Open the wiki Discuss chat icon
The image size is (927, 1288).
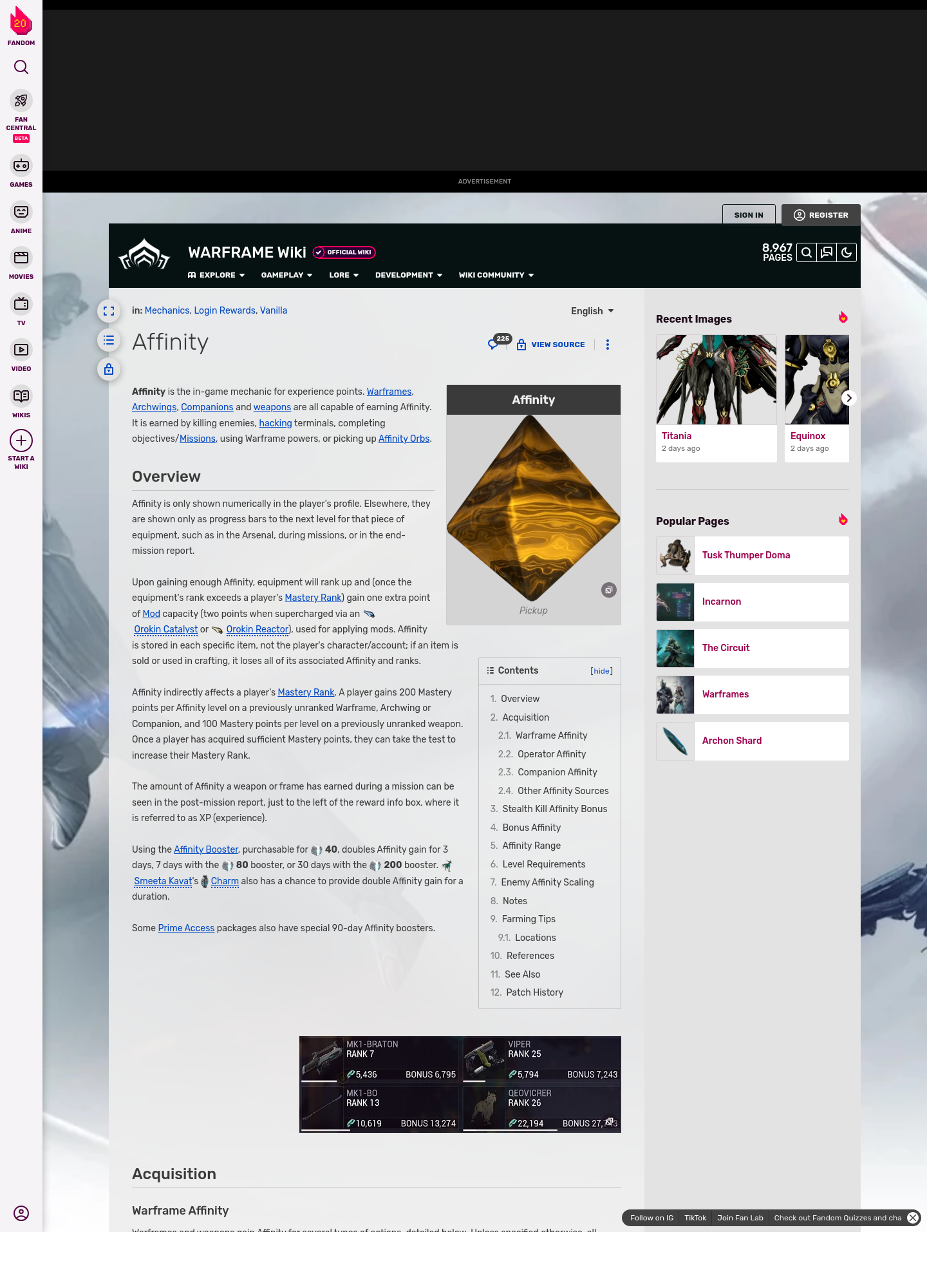827,252
